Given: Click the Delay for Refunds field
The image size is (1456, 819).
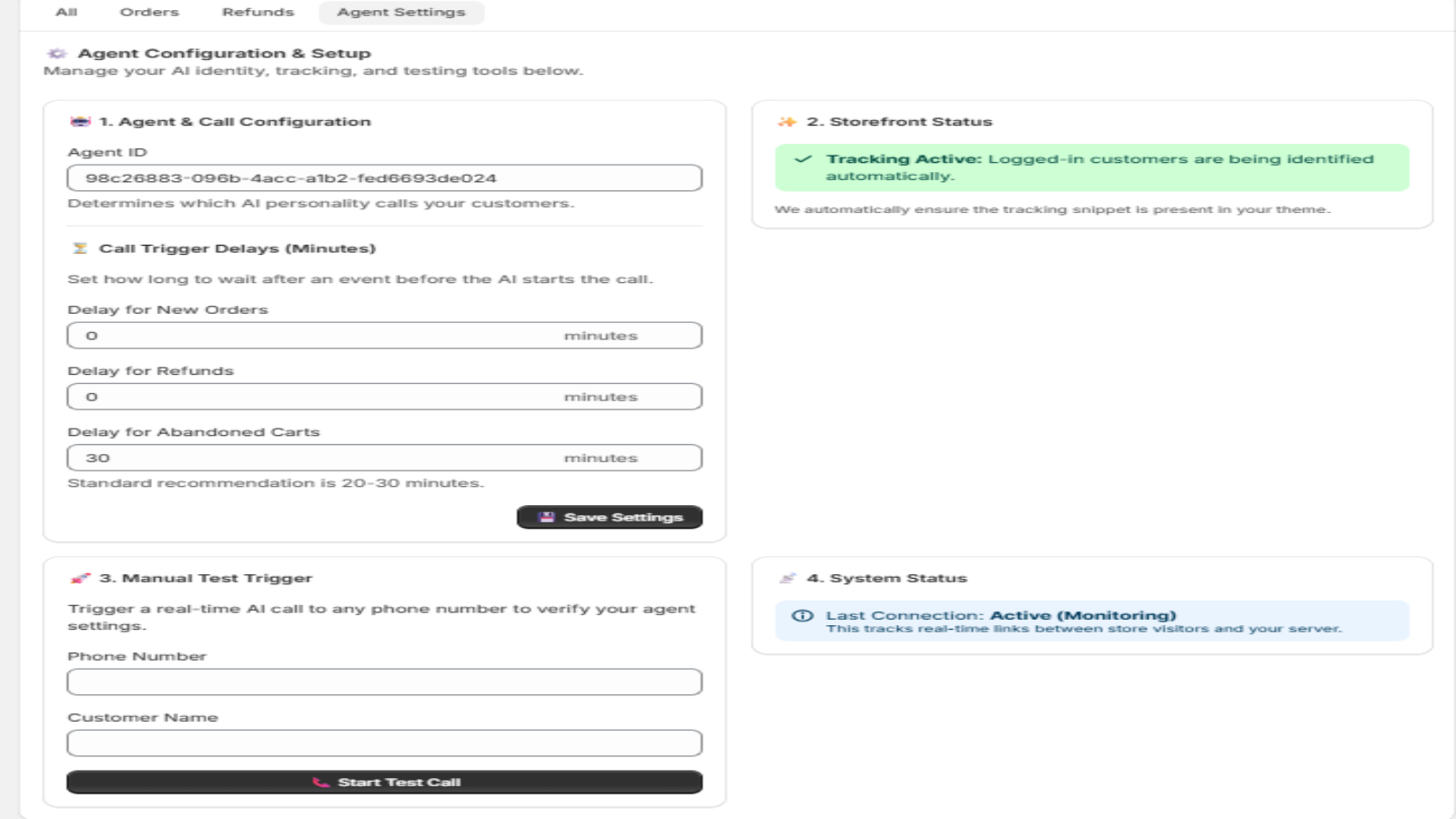Looking at the screenshot, I should click(385, 397).
